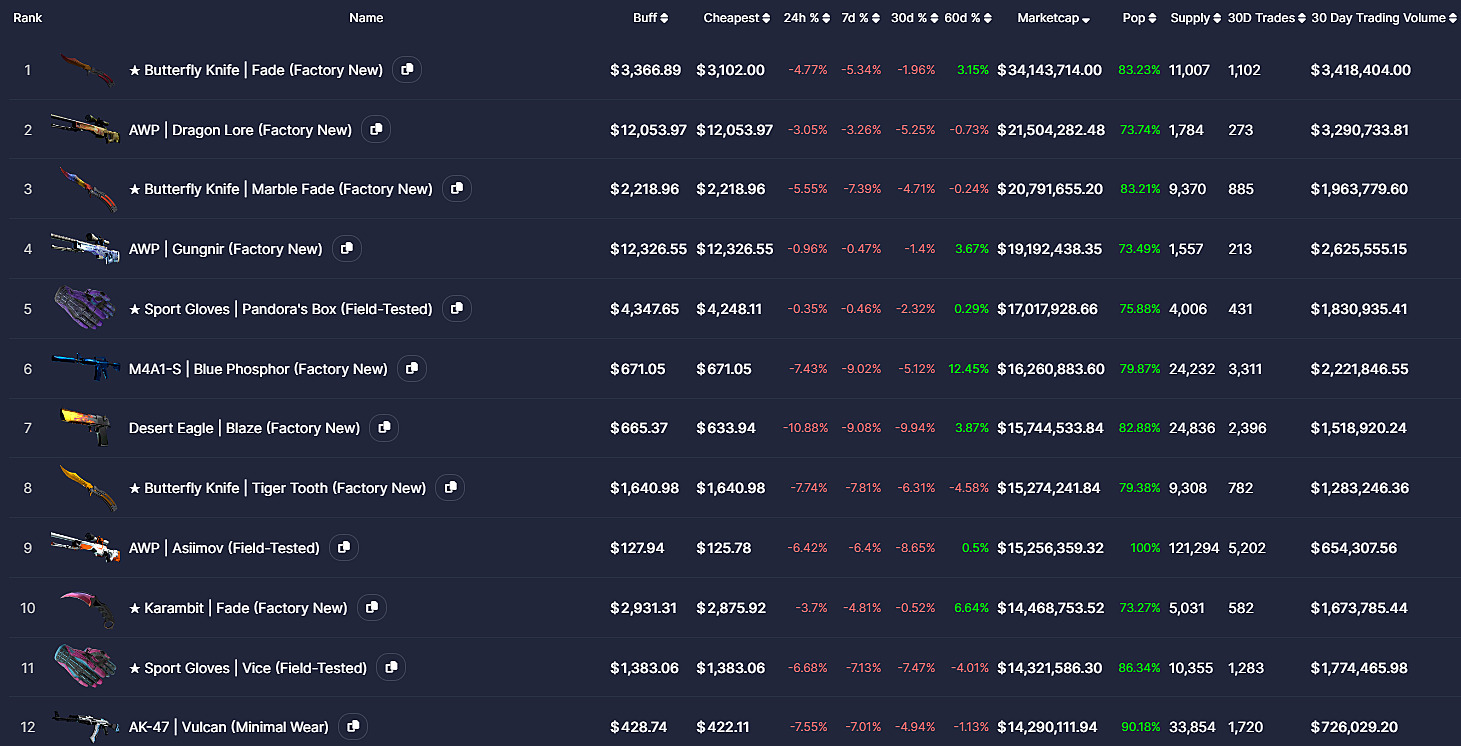Sort by 30D Trades column
Image resolution: width=1461 pixels, height=746 pixels.
coord(1266,18)
